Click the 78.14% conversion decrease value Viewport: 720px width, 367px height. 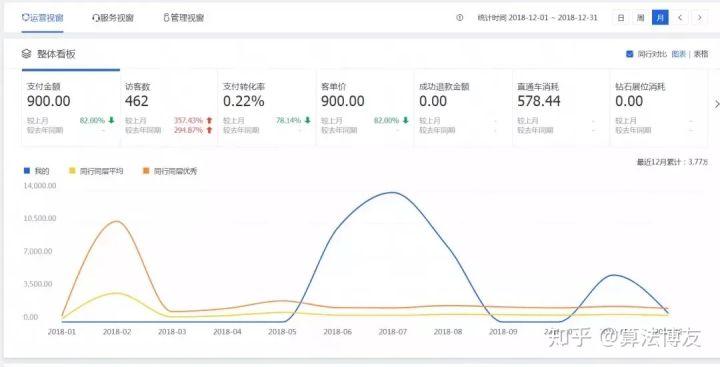click(288, 120)
